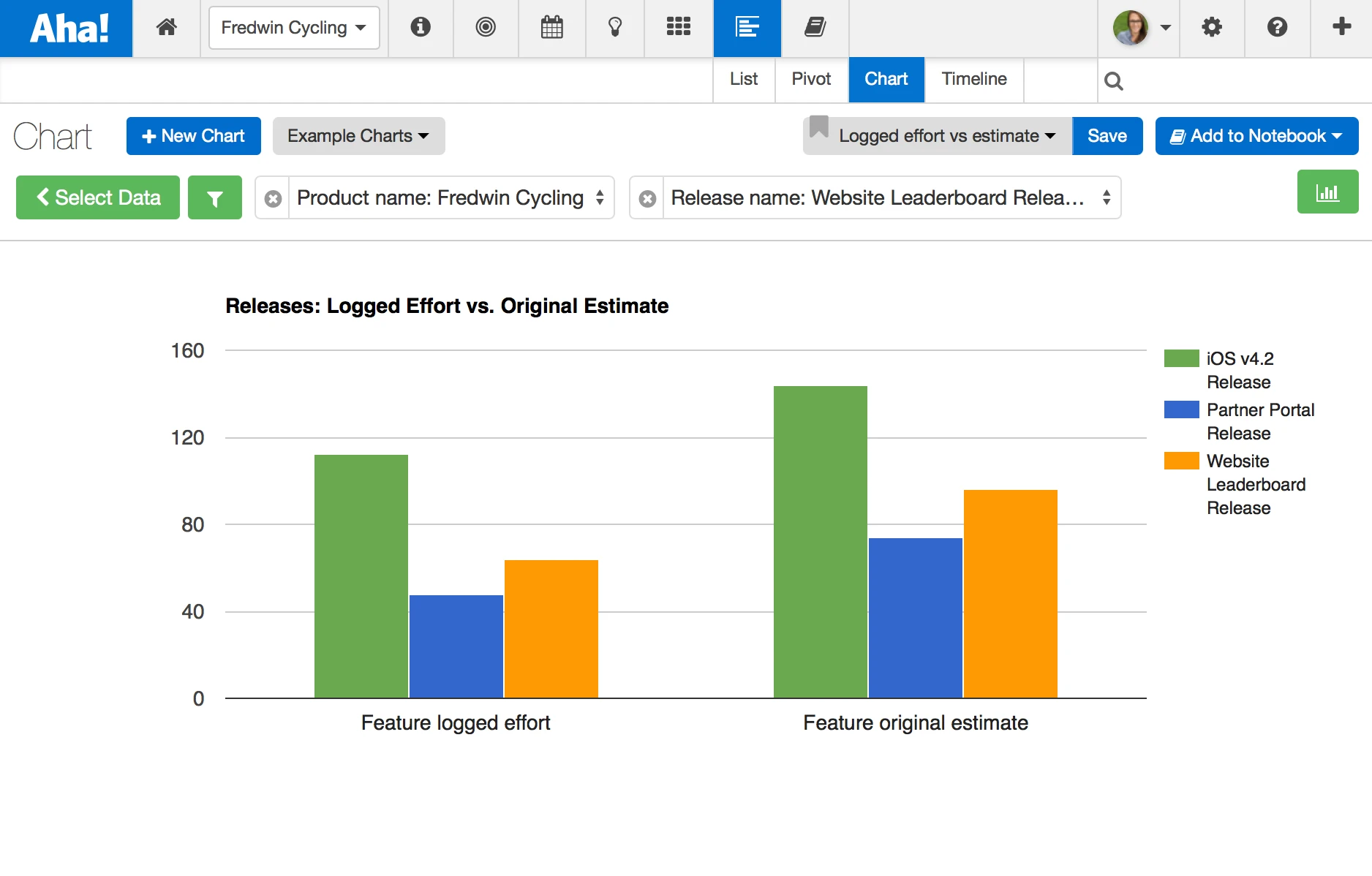Go to the home icon
This screenshot has height=876, width=1372.
167,28
